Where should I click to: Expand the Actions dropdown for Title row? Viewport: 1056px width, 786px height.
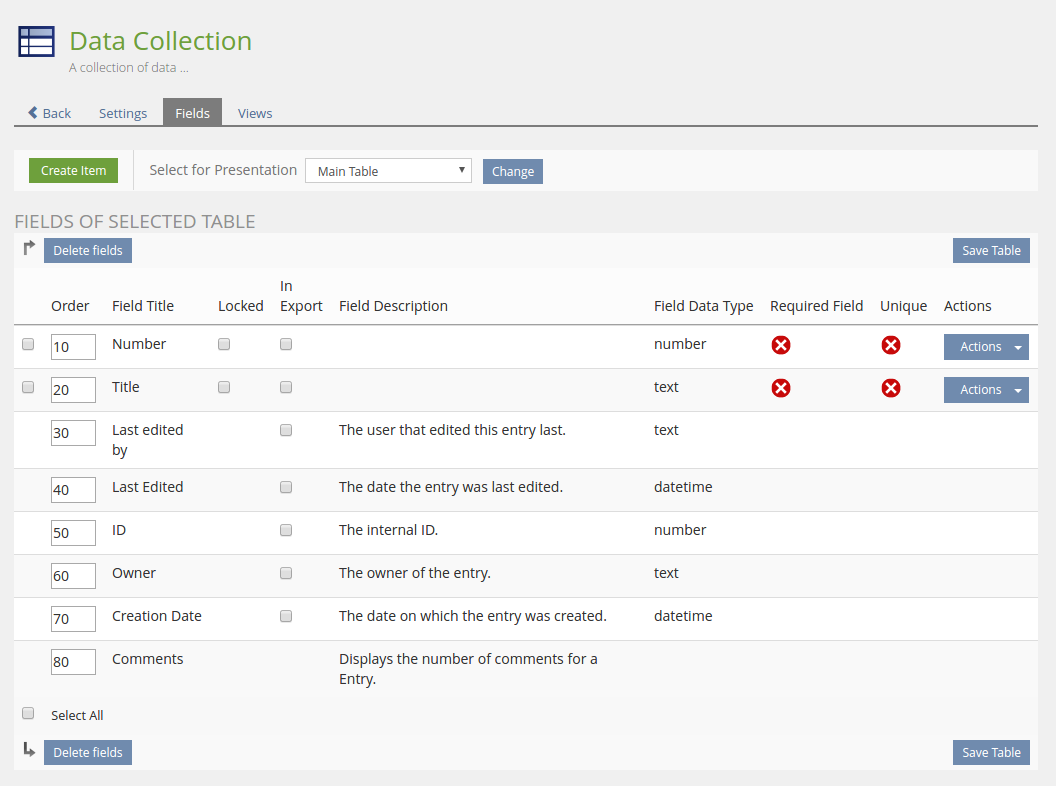click(x=1017, y=390)
